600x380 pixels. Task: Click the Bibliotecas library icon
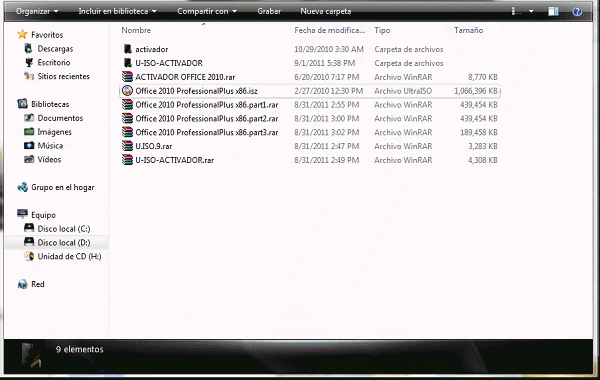pos(23,104)
